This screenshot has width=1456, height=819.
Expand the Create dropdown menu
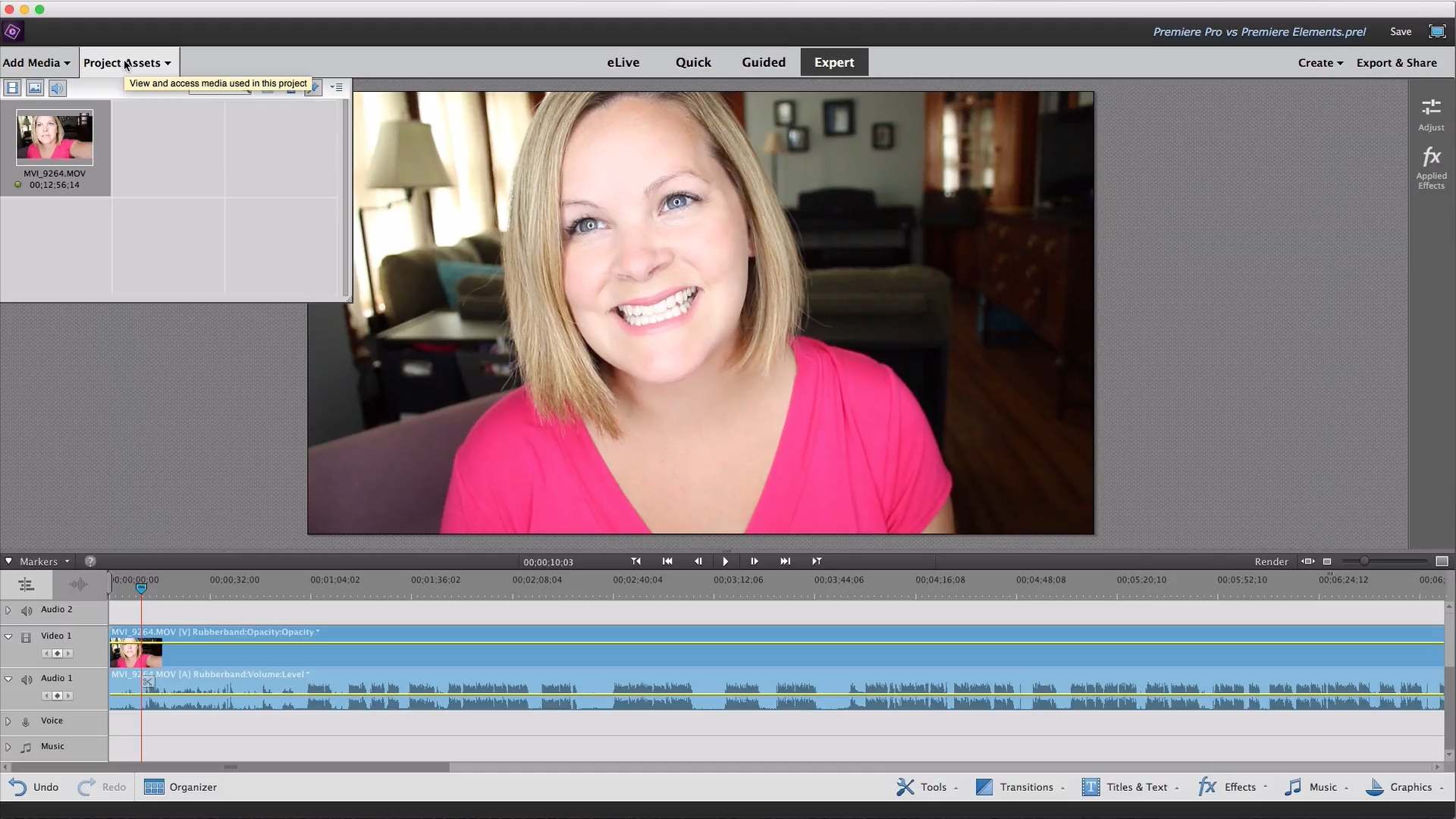click(x=1318, y=62)
